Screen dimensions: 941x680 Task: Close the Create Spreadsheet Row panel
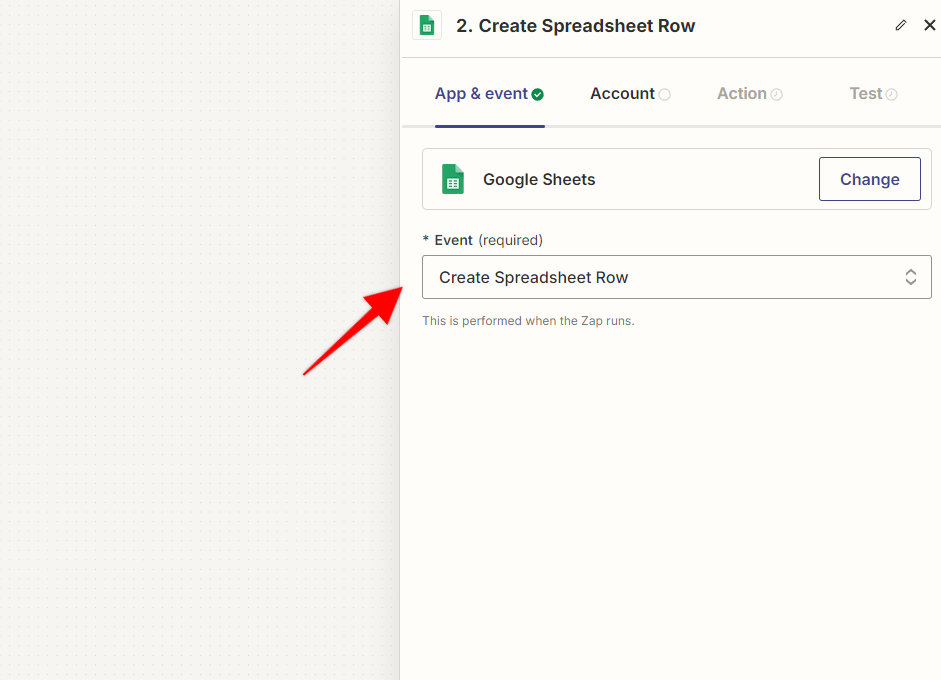930,25
